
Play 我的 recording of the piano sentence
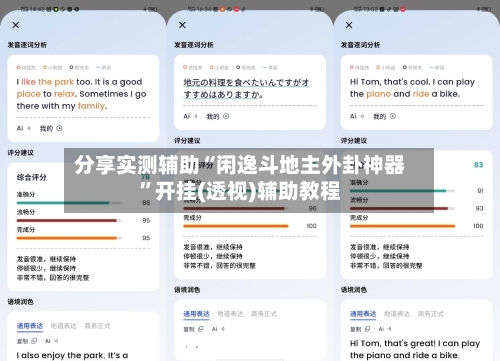click(384, 116)
